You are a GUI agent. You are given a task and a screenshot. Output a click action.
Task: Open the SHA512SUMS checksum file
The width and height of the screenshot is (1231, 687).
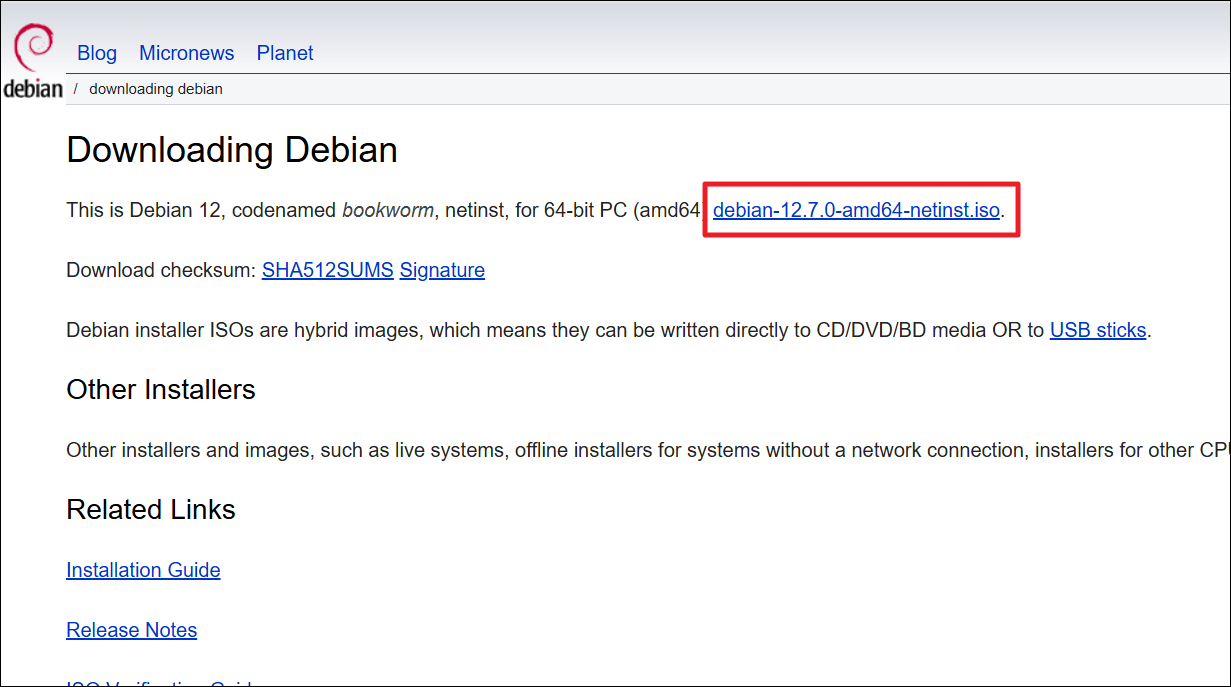tap(327, 270)
